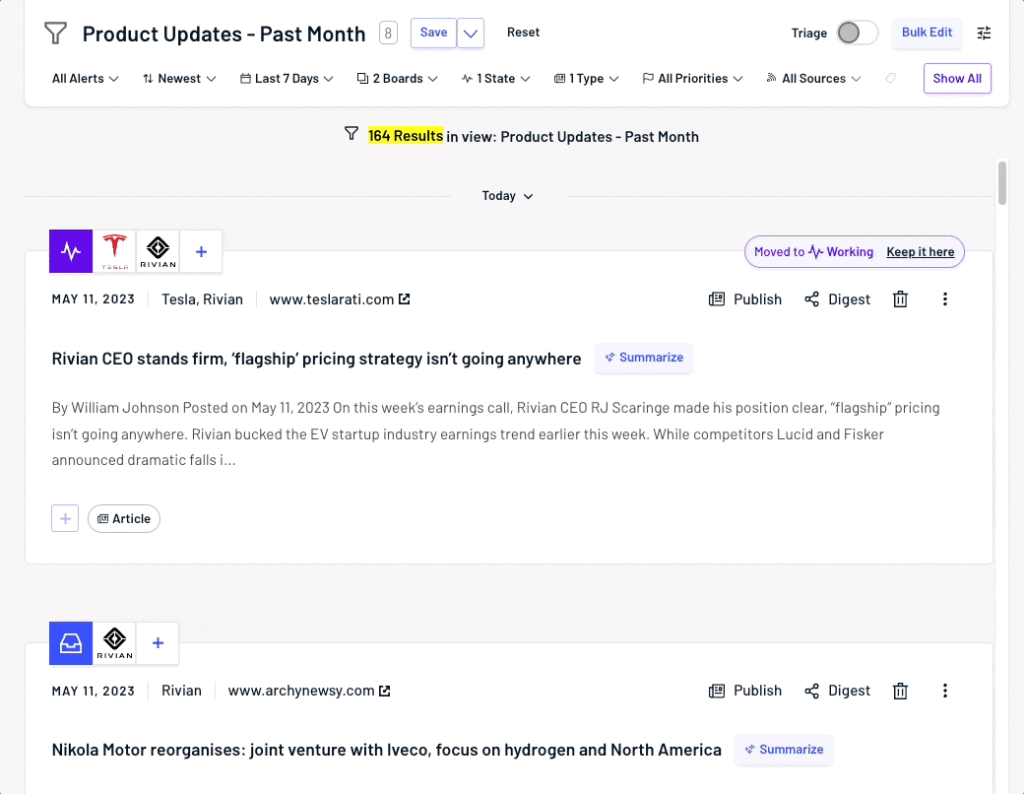Open the Last 7 Days filter dropdown
The height and width of the screenshot is (794, 1024).
[286, 78]
